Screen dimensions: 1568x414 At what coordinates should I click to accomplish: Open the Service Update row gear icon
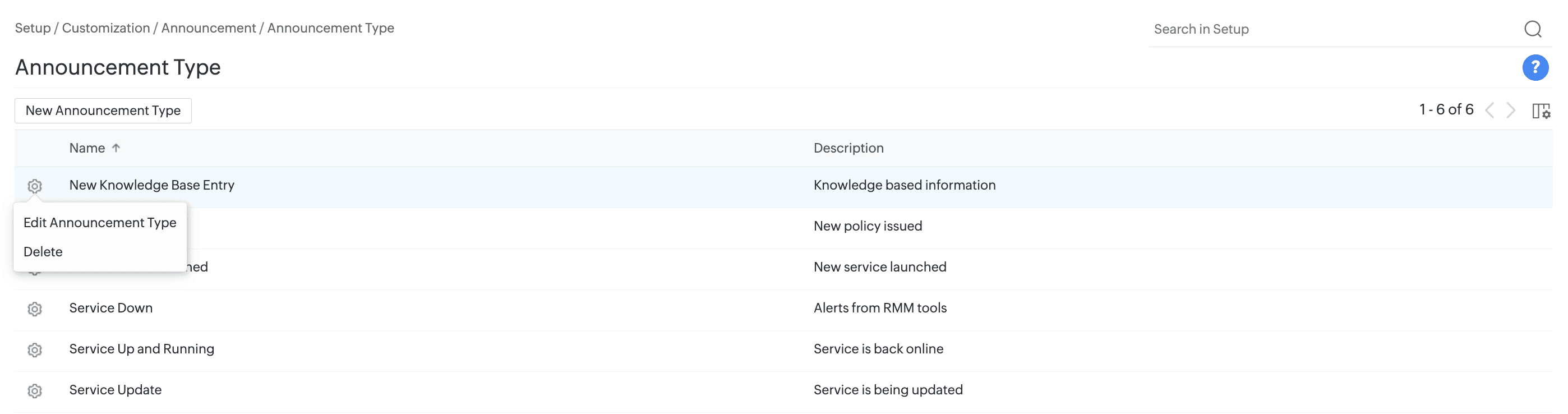pos(35,390)
